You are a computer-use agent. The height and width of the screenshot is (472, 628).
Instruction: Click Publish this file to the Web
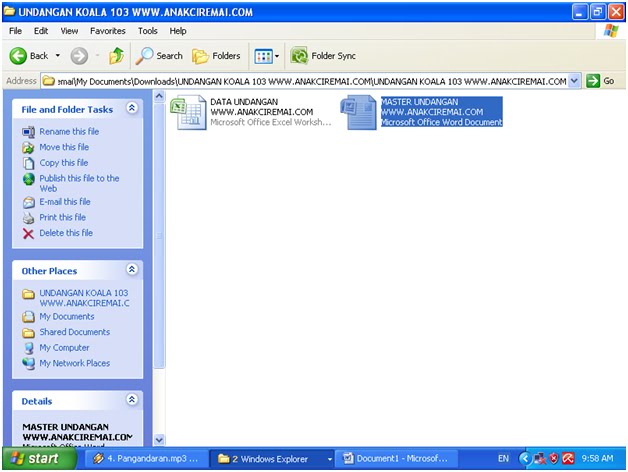click(x=79, y=183)
